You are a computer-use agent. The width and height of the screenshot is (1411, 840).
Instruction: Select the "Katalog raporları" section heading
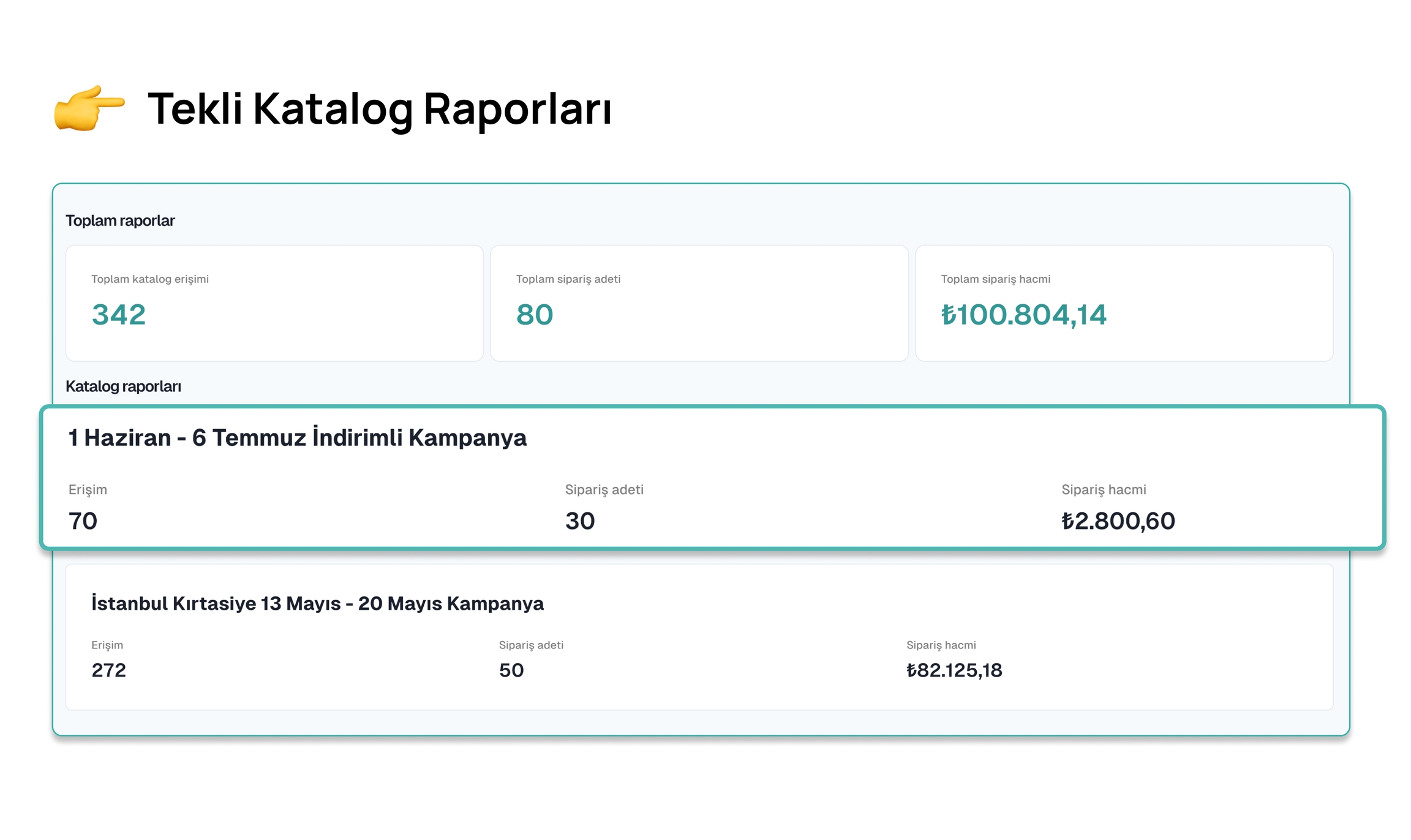click(x=123, y=386)
